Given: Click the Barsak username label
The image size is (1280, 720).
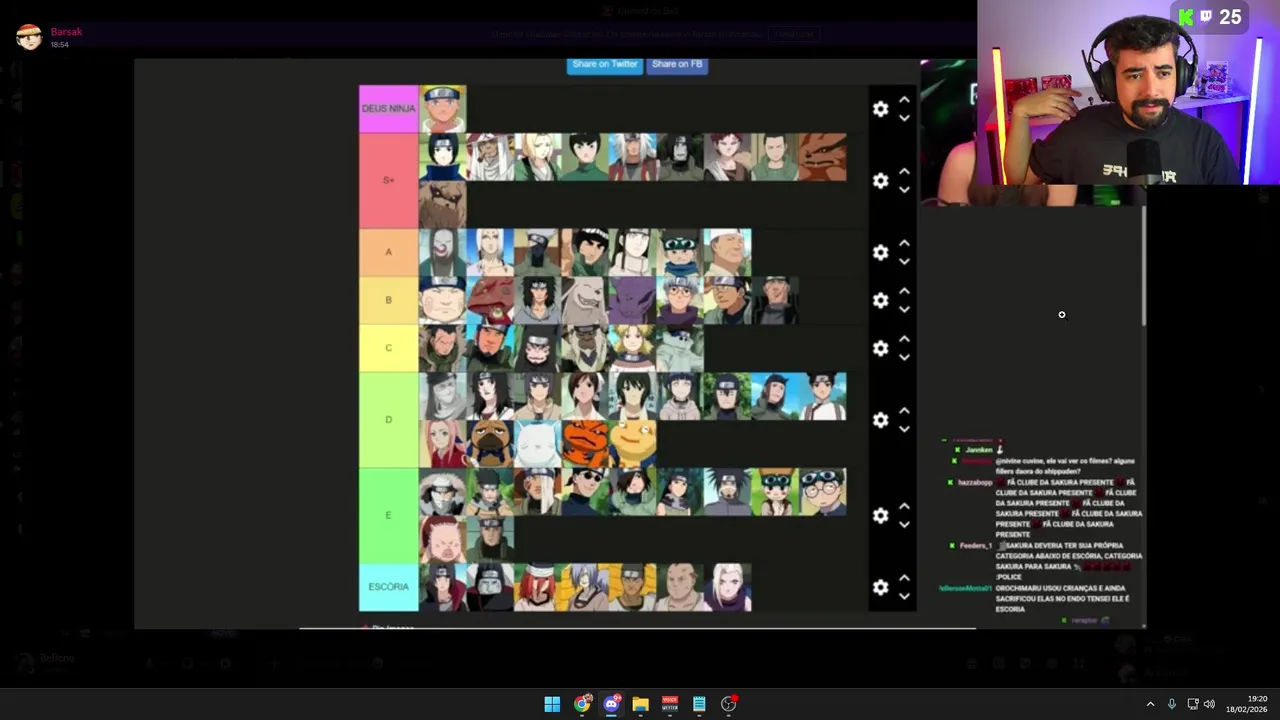Looking at the screenshot, I should pyautogui.click(x=66, y=32).
